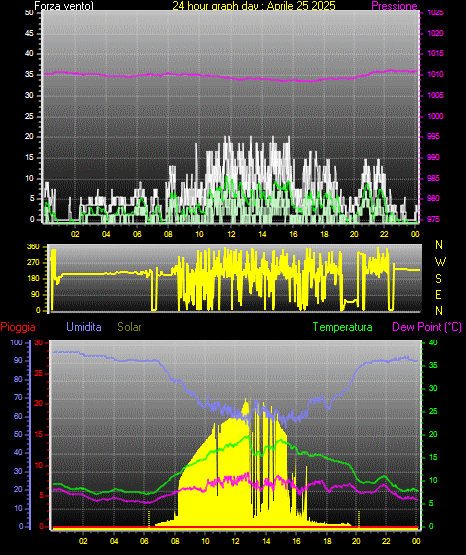Click the W compass direction letter
This screenshot has height=555, width=466.
[440, 262]
